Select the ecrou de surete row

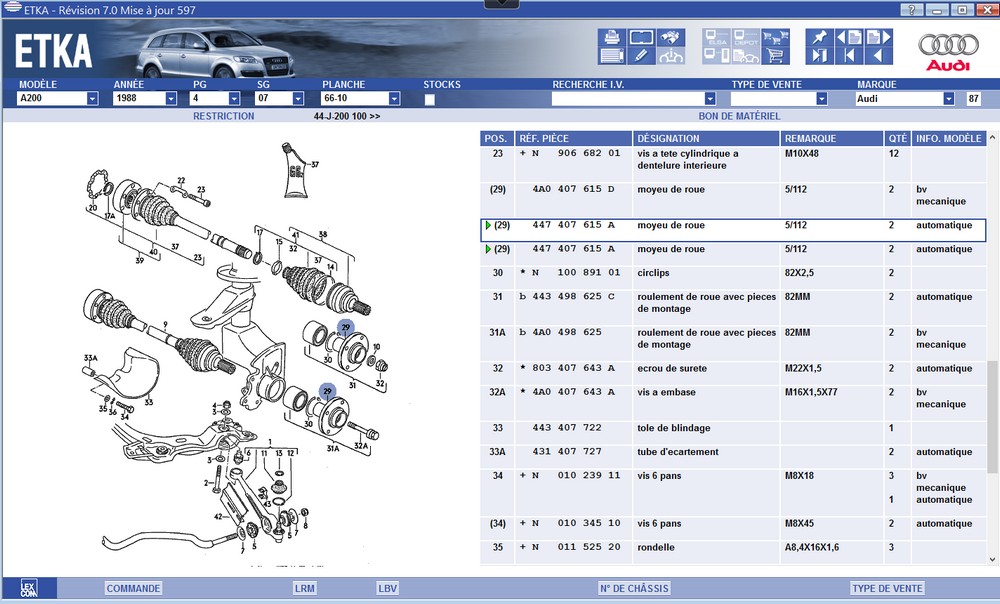[x=733, y=374]
